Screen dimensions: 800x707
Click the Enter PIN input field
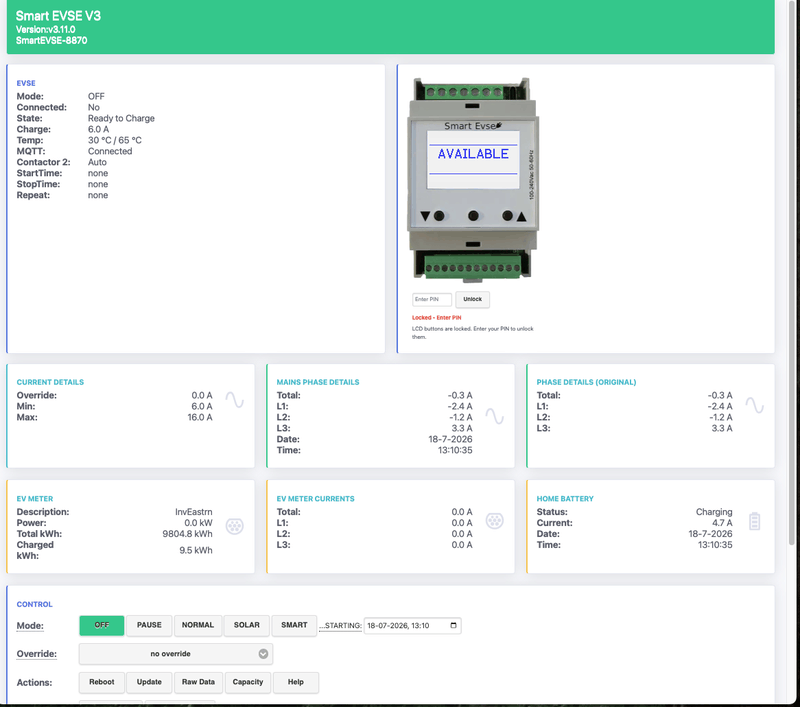tap(432, 299)
